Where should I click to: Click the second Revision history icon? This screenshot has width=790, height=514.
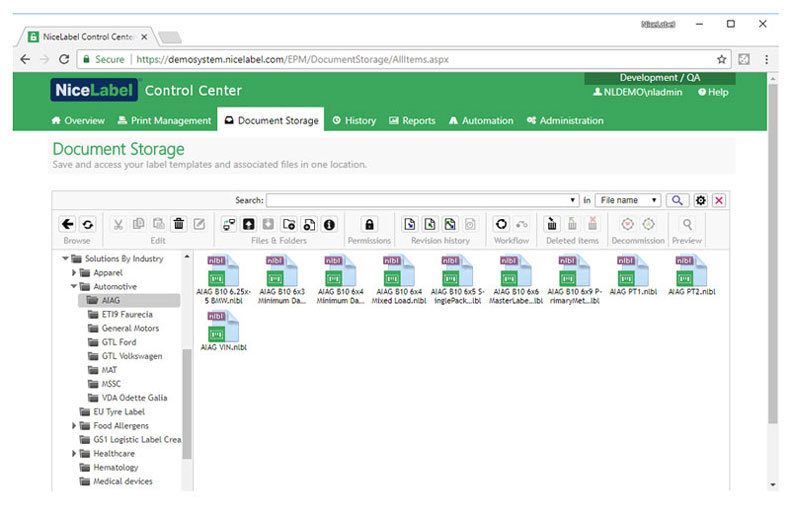430,224
